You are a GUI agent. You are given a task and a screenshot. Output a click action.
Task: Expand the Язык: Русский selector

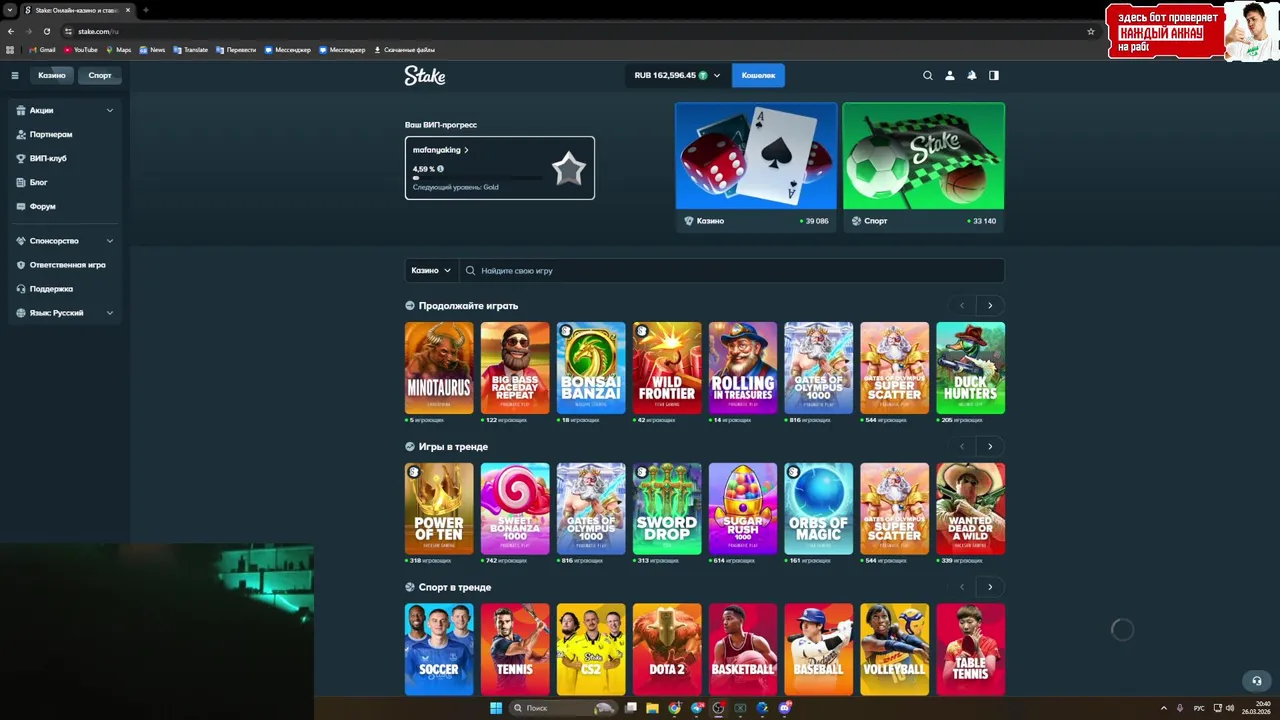pyautogui.click(x=65, y=313)
